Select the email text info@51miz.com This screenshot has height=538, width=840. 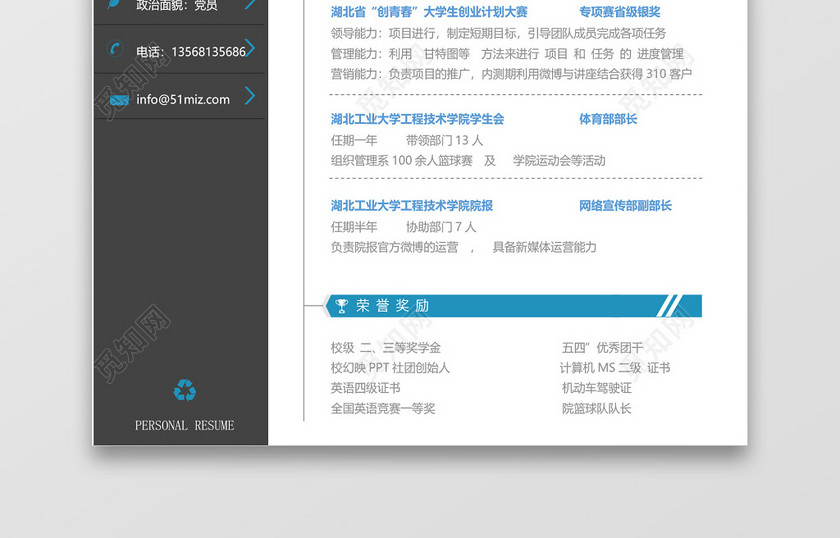(x=183, y=100)
